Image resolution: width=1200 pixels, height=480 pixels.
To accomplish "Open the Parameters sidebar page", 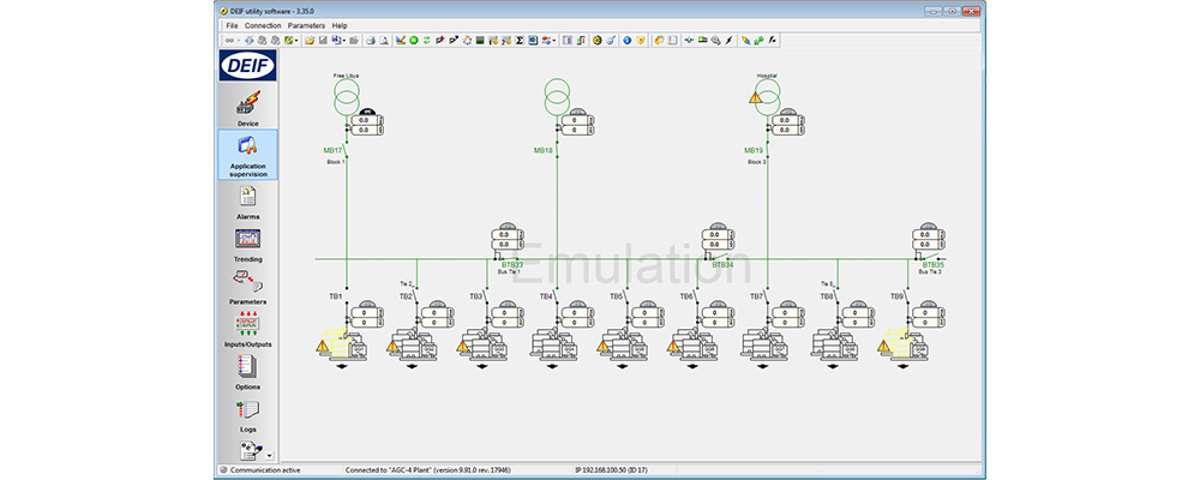I will coord(247,282).
